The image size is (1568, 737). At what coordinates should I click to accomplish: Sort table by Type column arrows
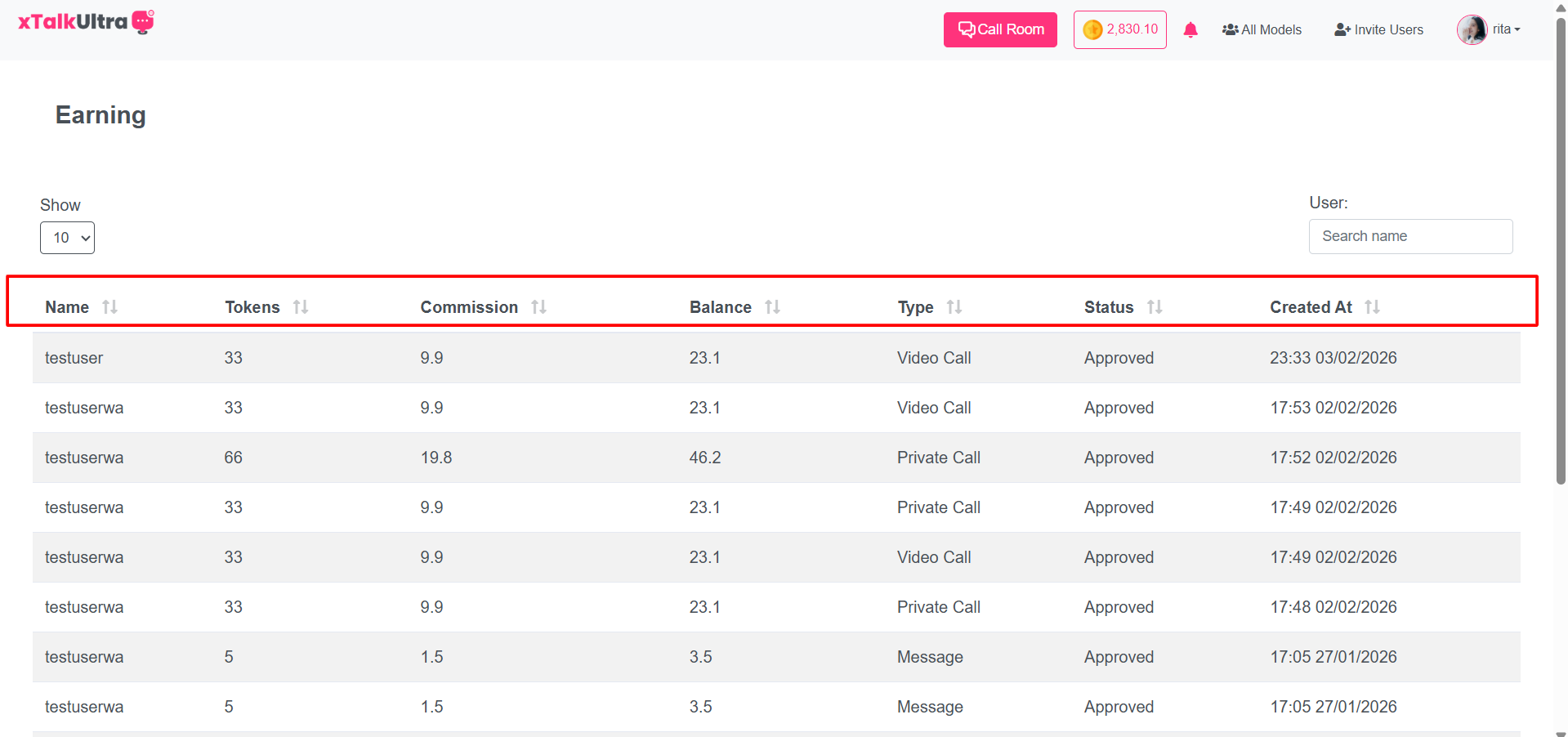(954, 307)
